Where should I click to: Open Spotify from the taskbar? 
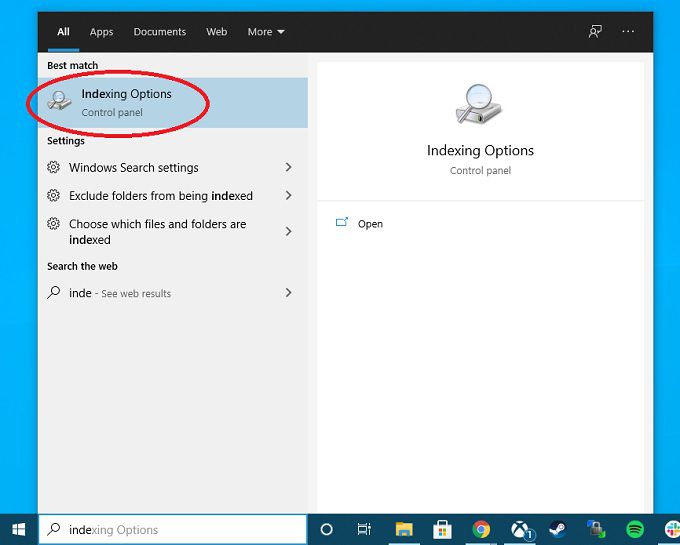[635, 530]
